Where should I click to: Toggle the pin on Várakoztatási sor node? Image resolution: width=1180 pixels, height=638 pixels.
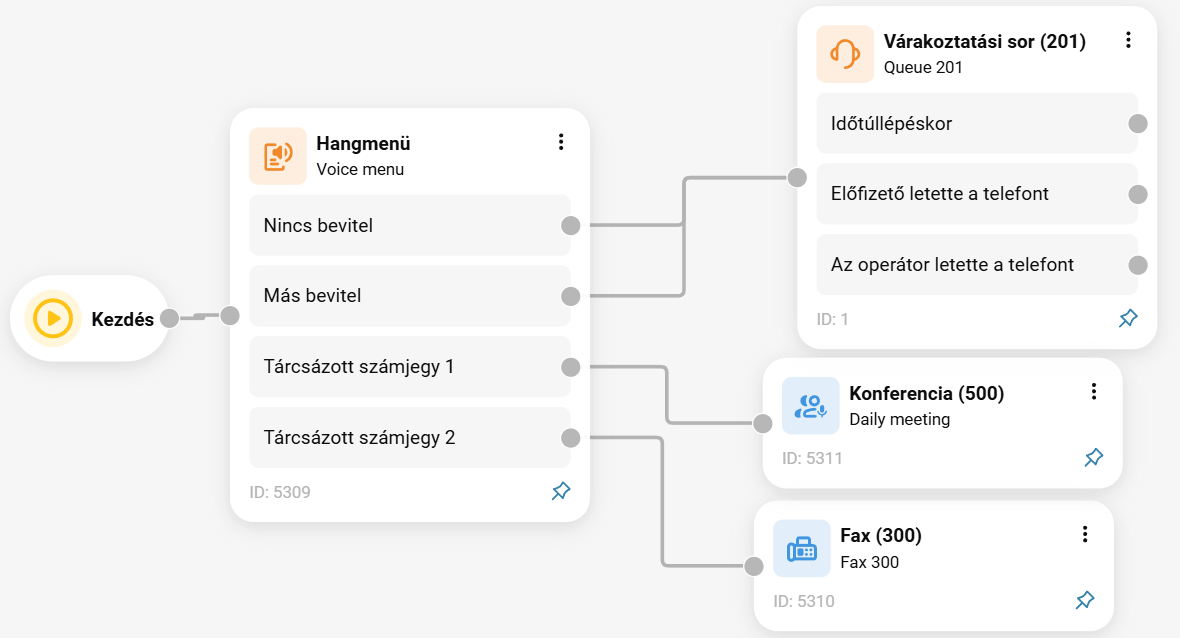tap(1128, 318)
